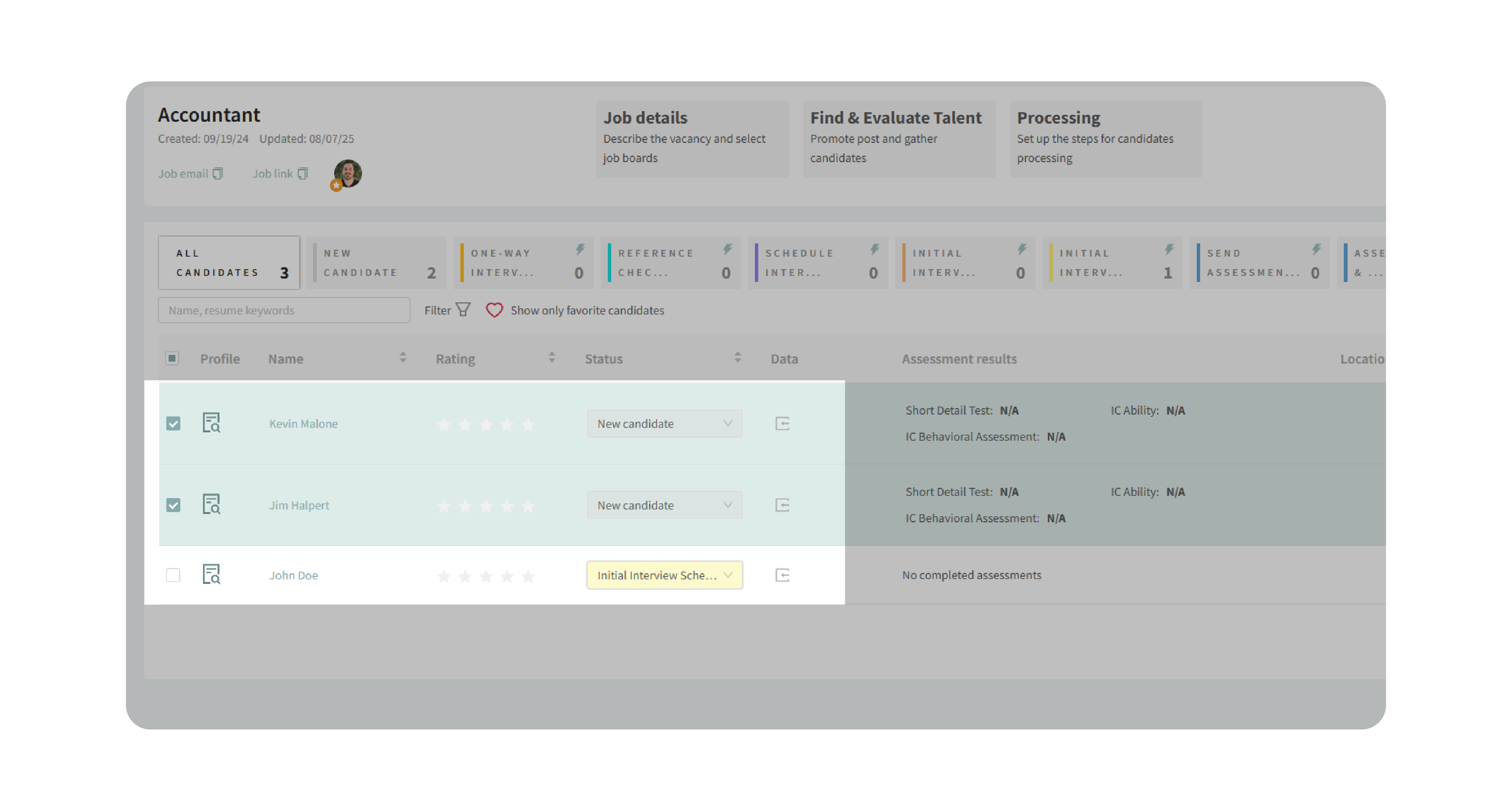Open Jim Halpert's candidate name link
Screen dimensions: 1512x811
click(x=299, y=505)
